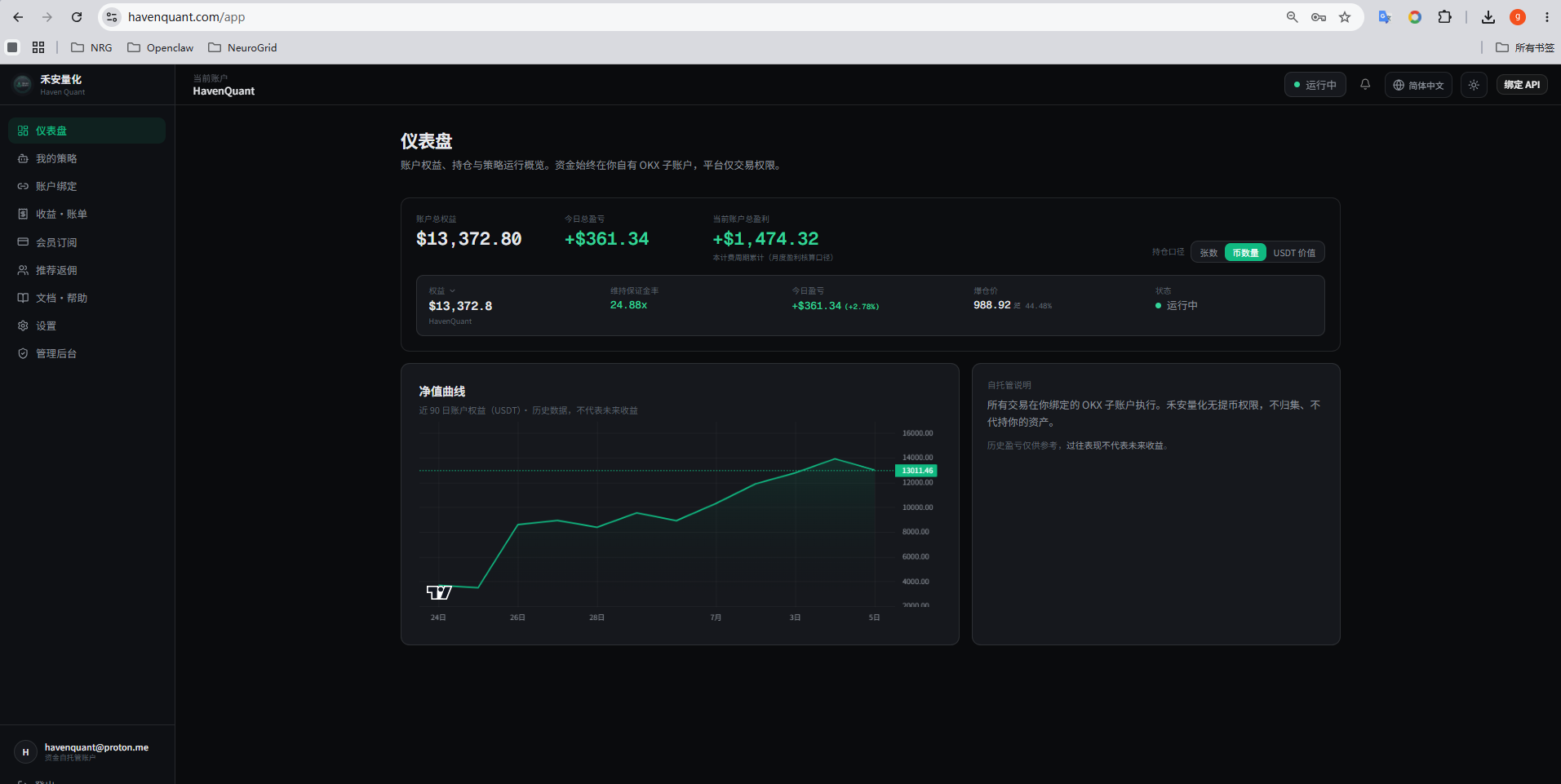Select 推荐返佣 in the sidebar
The image size is (1561, 784).
point(86,270)
